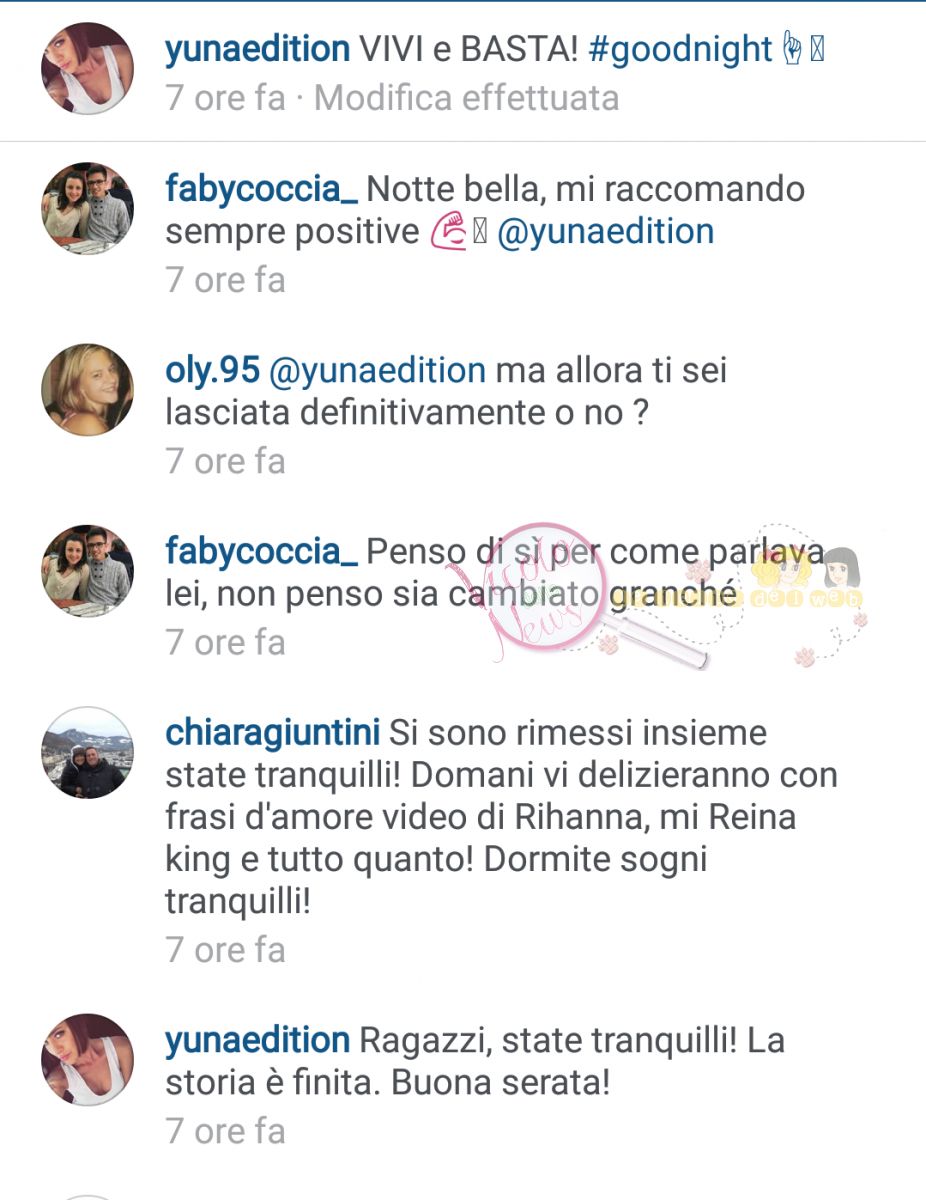Tap the chiaragiuntini username

(x=273, y=733)
